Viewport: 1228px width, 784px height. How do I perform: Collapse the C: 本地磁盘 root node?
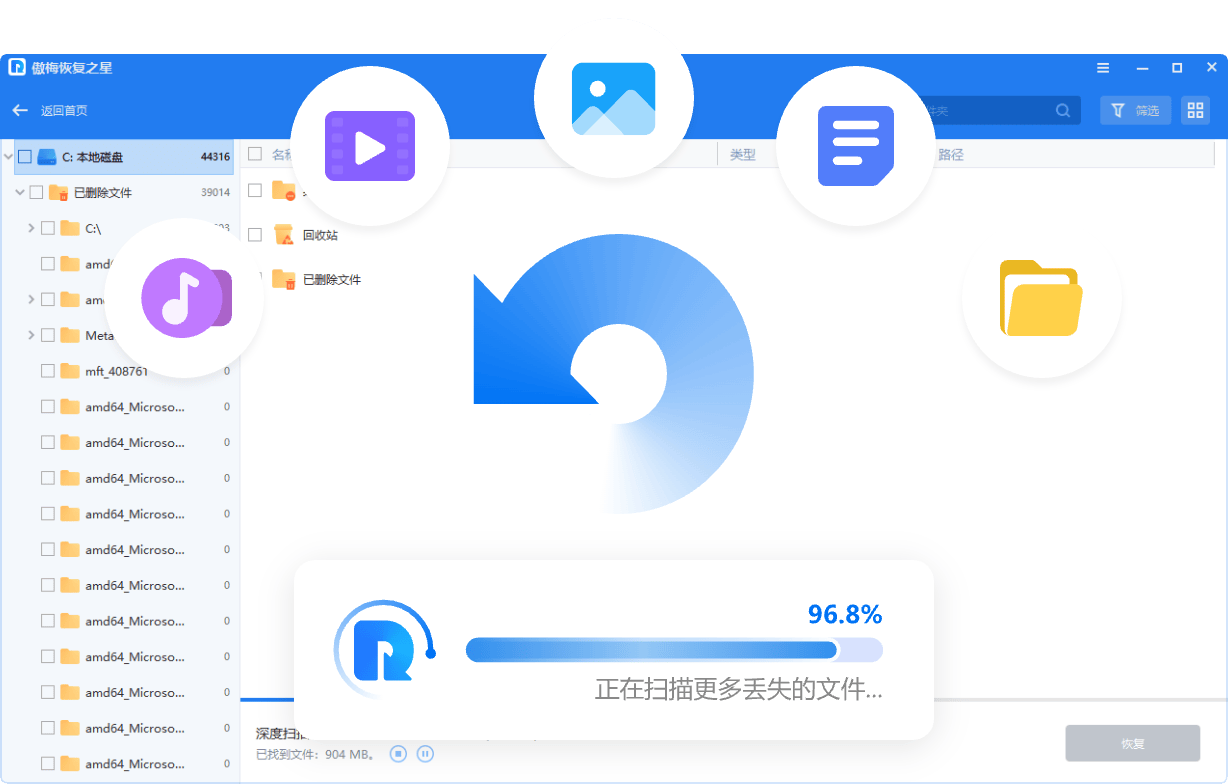(x=8, y=157)
